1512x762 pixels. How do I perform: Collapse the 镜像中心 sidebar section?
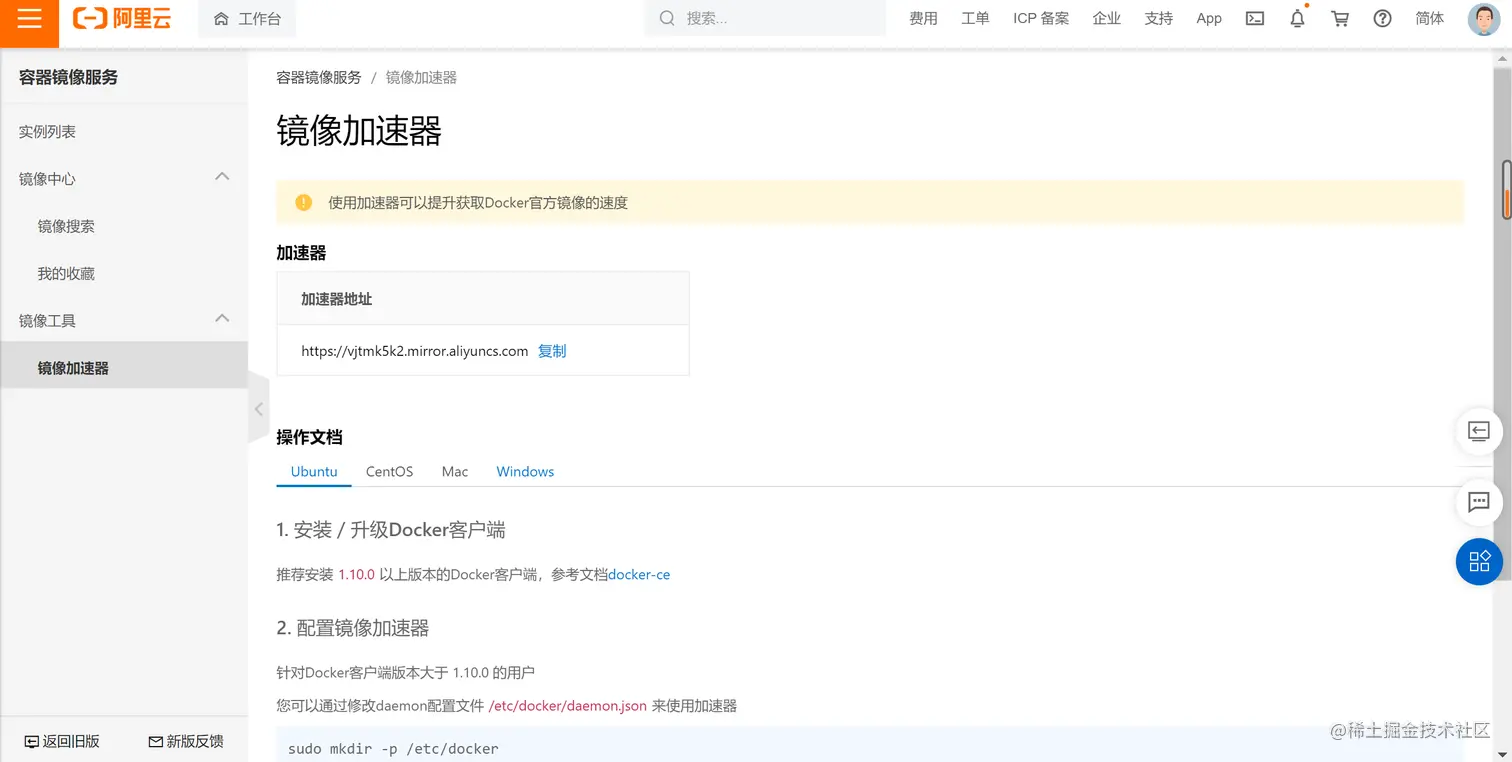point(221,177)
